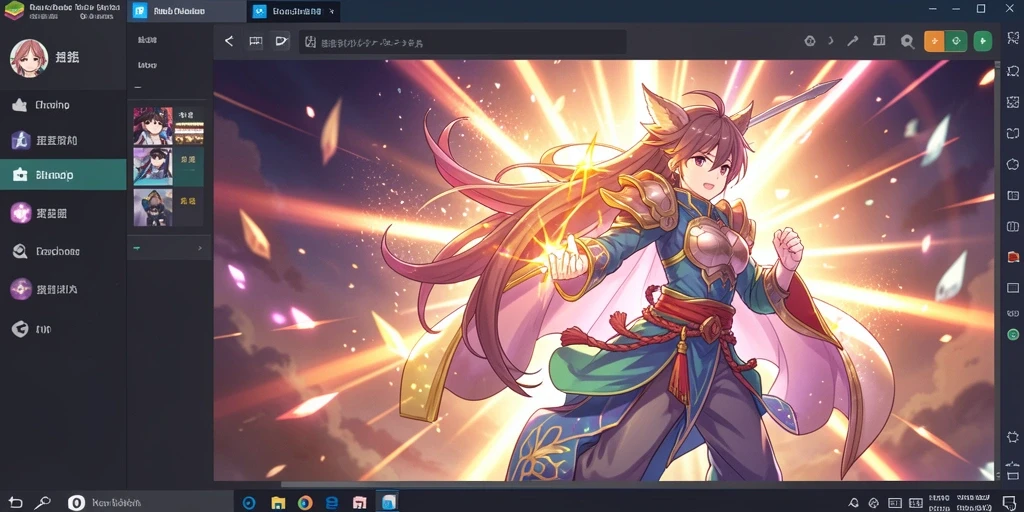This screenshot has height=512, width=1024.
Task: Click the small chevron icon in top toolbar
Action: pos(830,41)
